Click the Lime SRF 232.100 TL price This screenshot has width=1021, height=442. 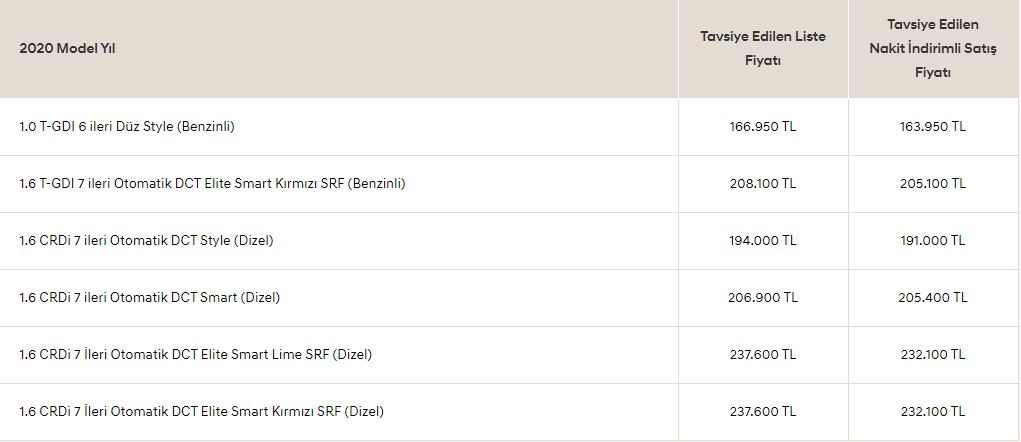point(932,355)
